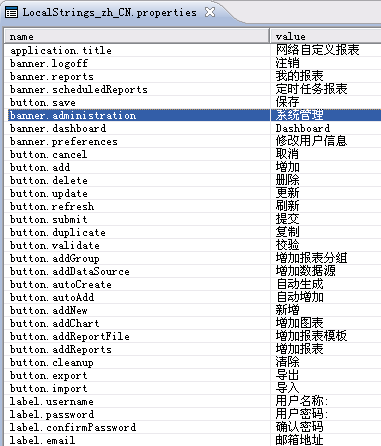Viewport: 381px width, 446px height.
Task: Click the value 清除
Action: coord(287,362)
